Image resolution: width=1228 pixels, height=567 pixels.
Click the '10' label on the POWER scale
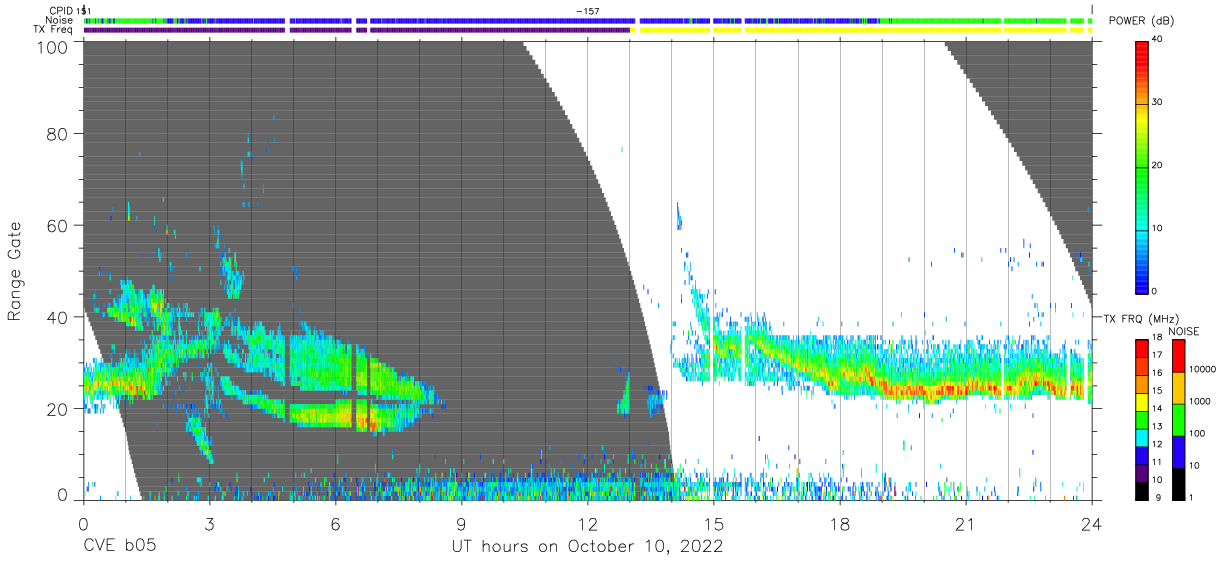pos(1157,229)
